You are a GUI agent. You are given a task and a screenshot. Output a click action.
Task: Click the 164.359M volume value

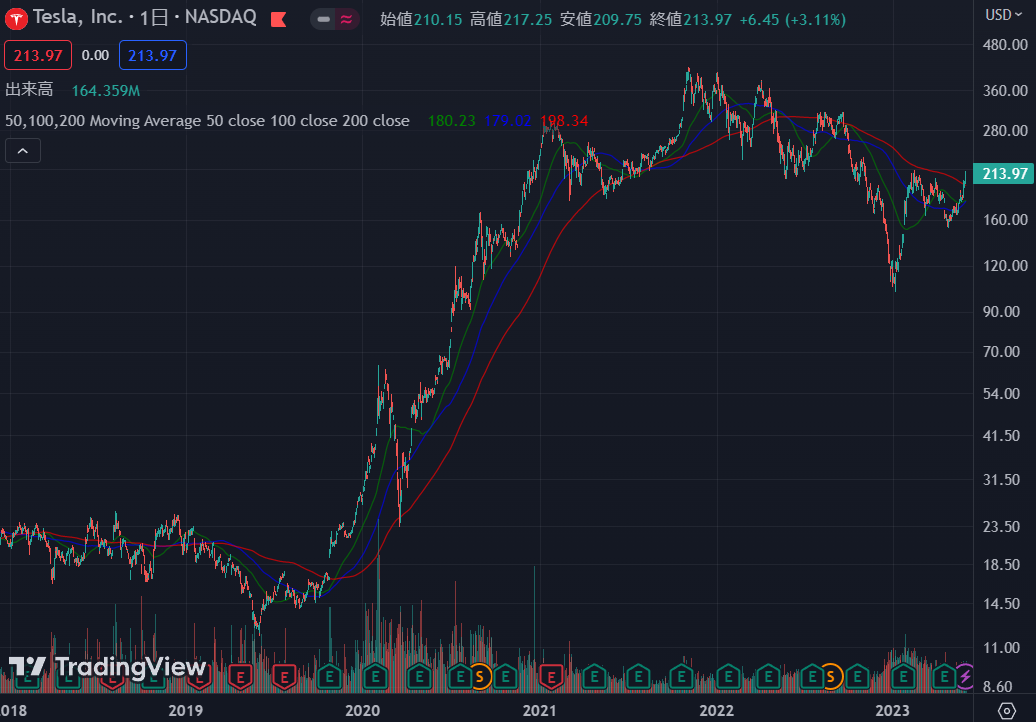pos(106,90)
